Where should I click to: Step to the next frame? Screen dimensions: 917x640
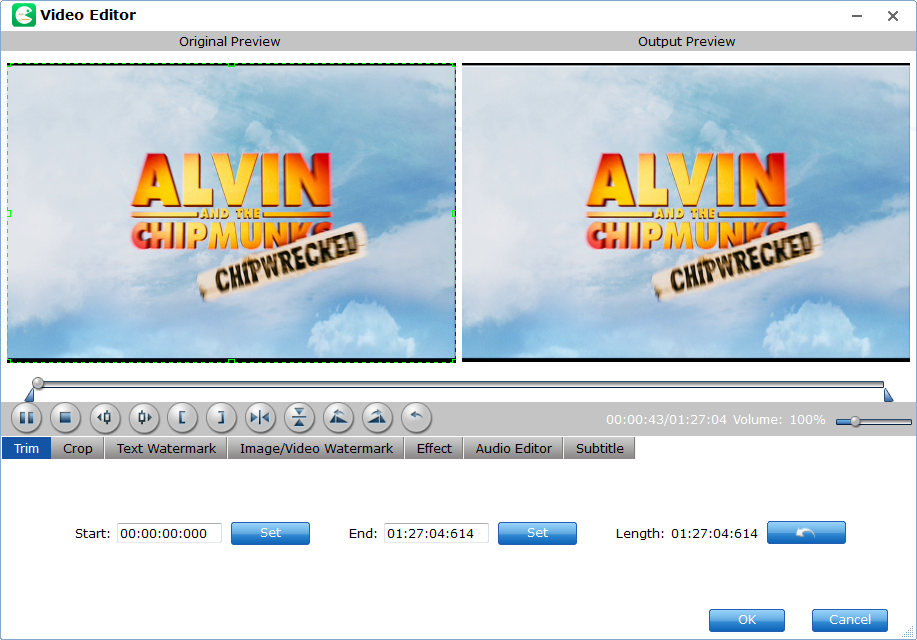pyautogui.click(x=144, y=418)
